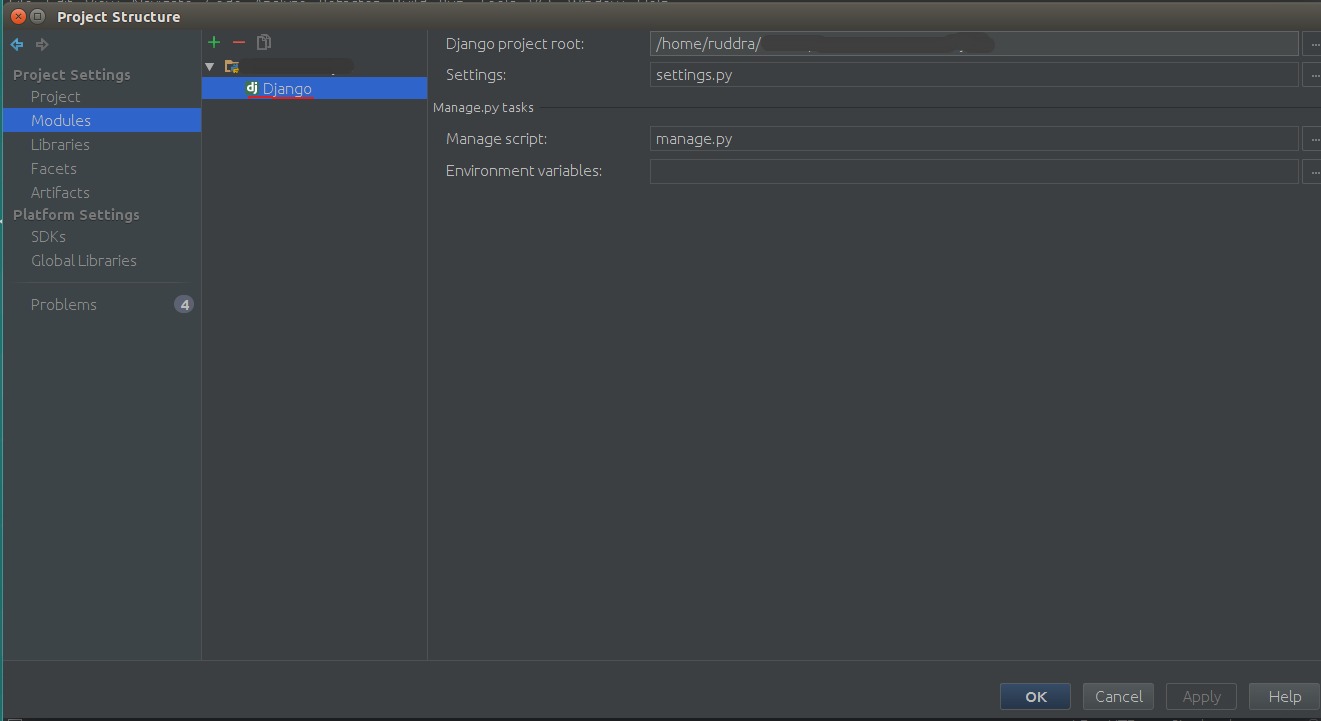Browse for the Settings file
This screenshot has width=1321, height=721.
click(x=1312, y=75)
